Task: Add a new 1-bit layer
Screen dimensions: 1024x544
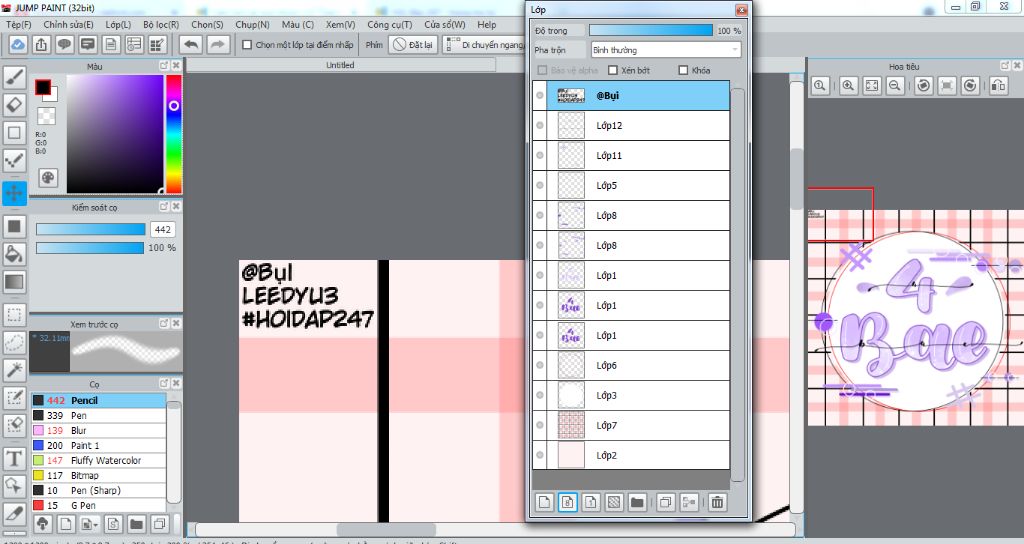Action: pos(590,502)
